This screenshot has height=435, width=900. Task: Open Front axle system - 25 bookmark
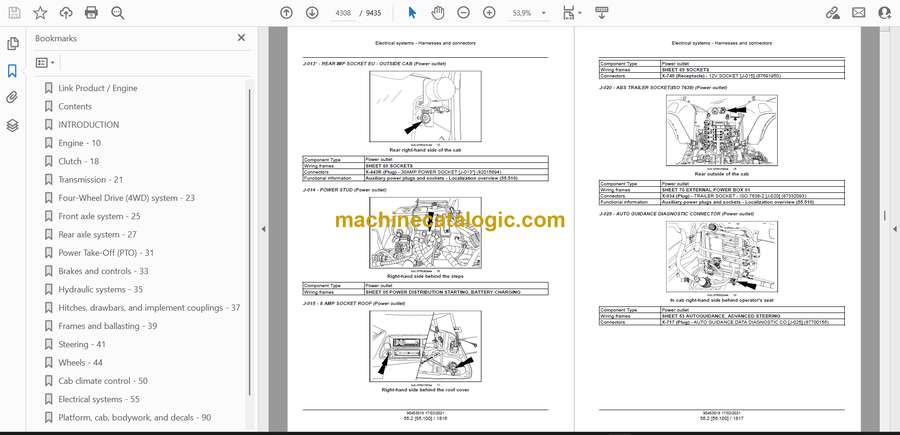coord(99,216)
